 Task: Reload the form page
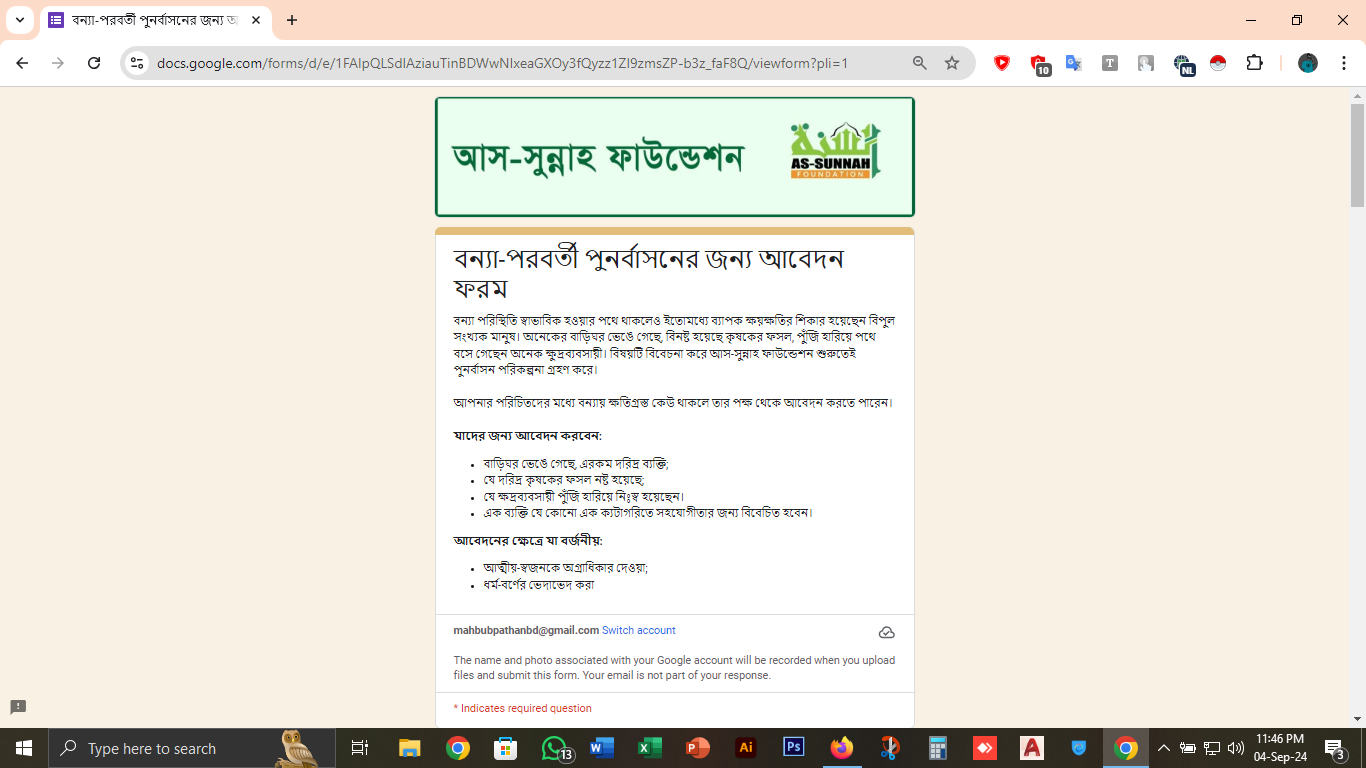(94, 63)
